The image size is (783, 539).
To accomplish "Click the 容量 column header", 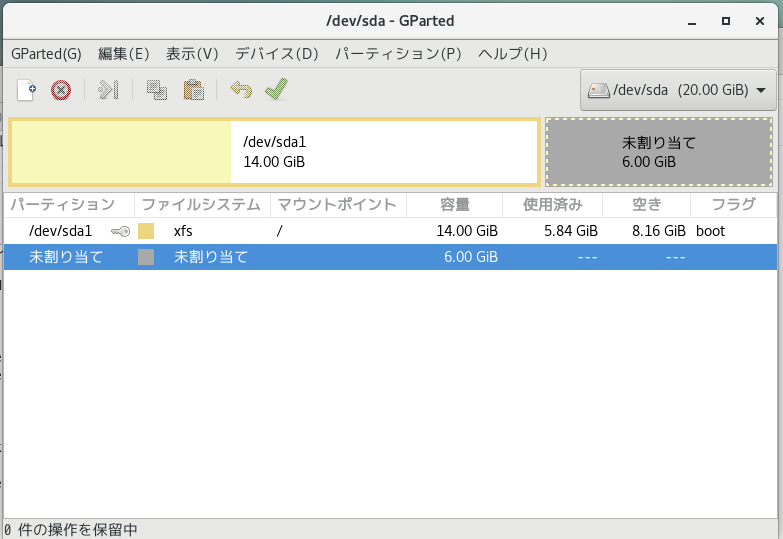I will tap(454, 204).
